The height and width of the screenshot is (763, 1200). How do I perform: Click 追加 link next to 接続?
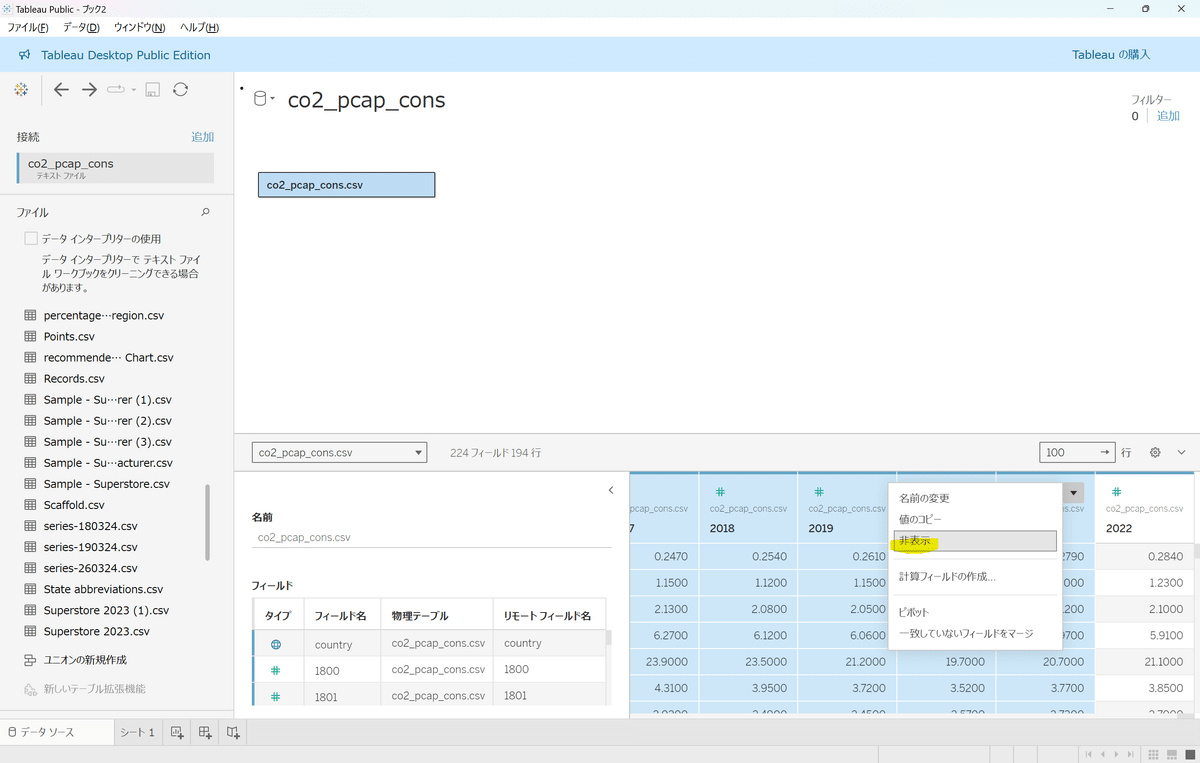pos(203,137)
